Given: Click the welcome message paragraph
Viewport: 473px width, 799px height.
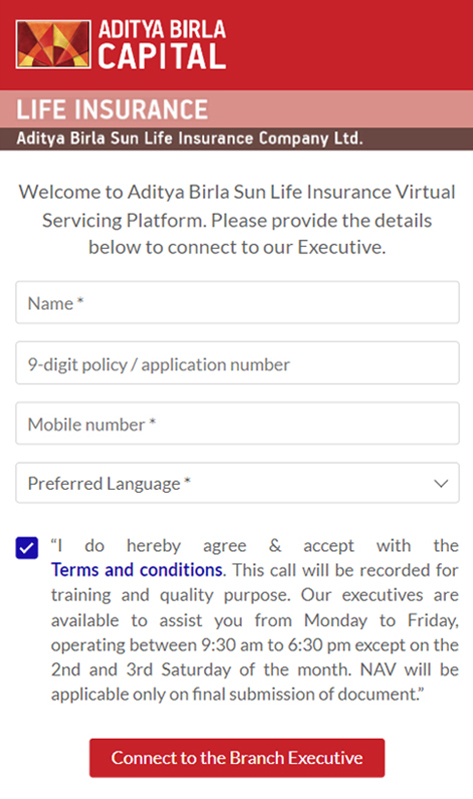Looking at the screenshot, I should (x=237, y=220).
